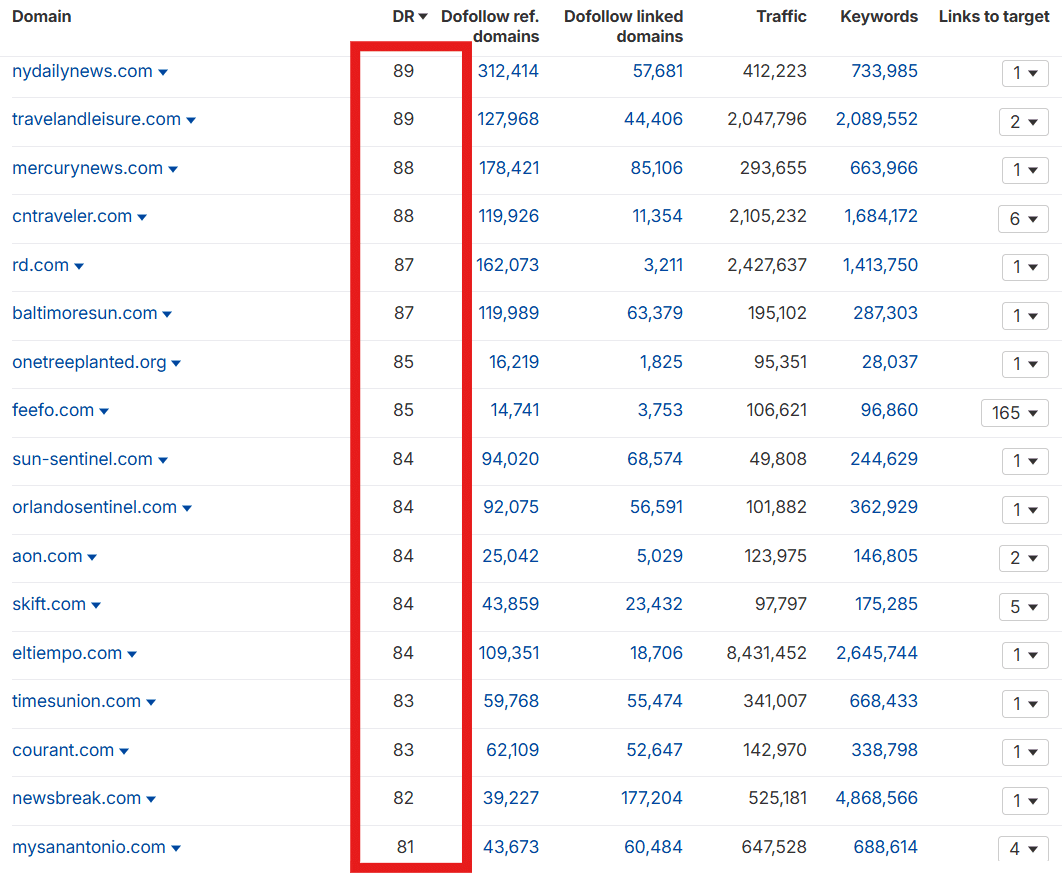The height and width of the screenshot is (873, 1062).
Task: Open aon.com domain link
Action: click(47, 556)
